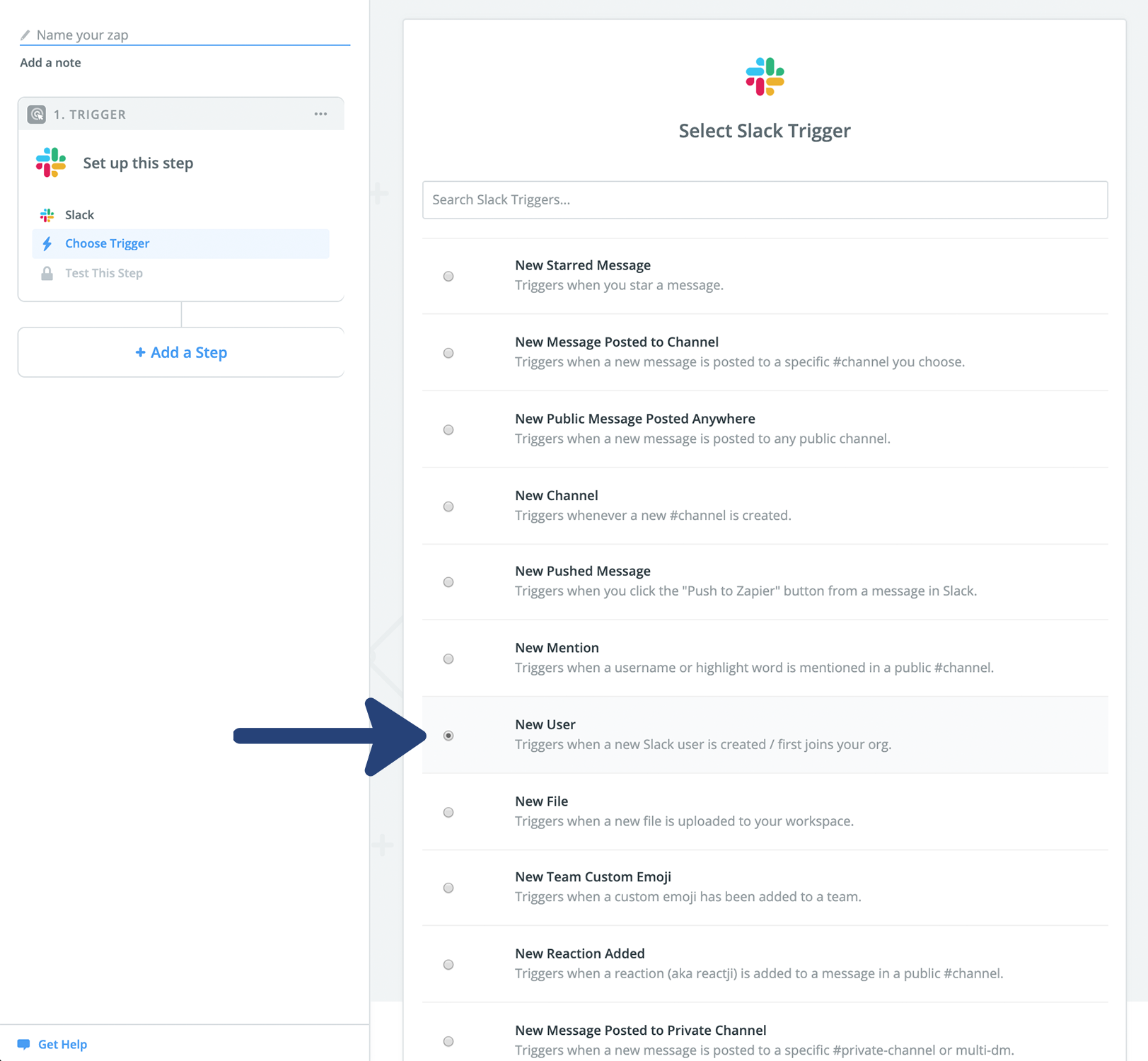Select the New File radio button
The image size is (1148, 1061).
(448, 813)
